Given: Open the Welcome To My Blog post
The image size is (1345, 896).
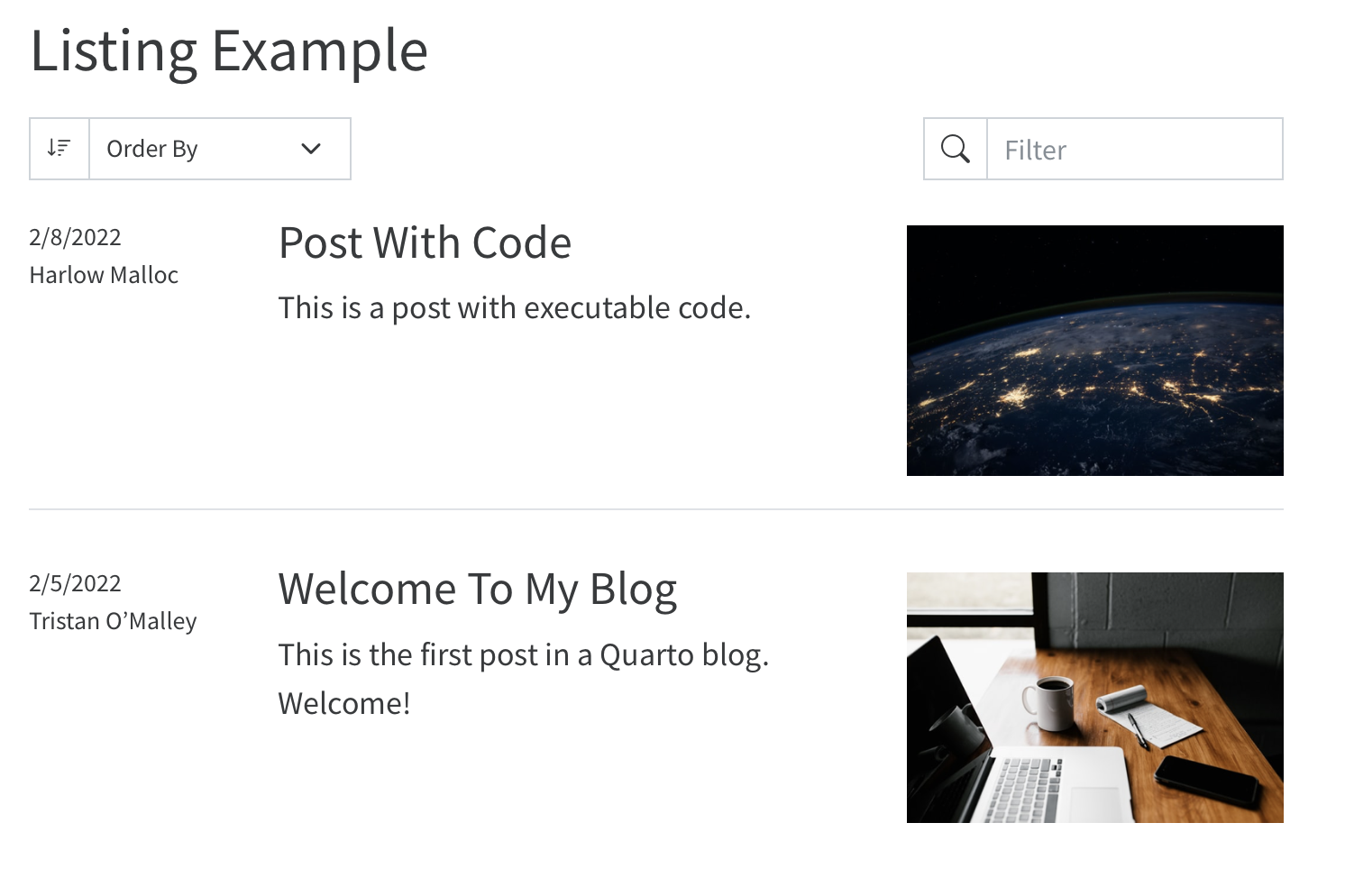Looking at the screenshot, I should [x=478, y=589].
